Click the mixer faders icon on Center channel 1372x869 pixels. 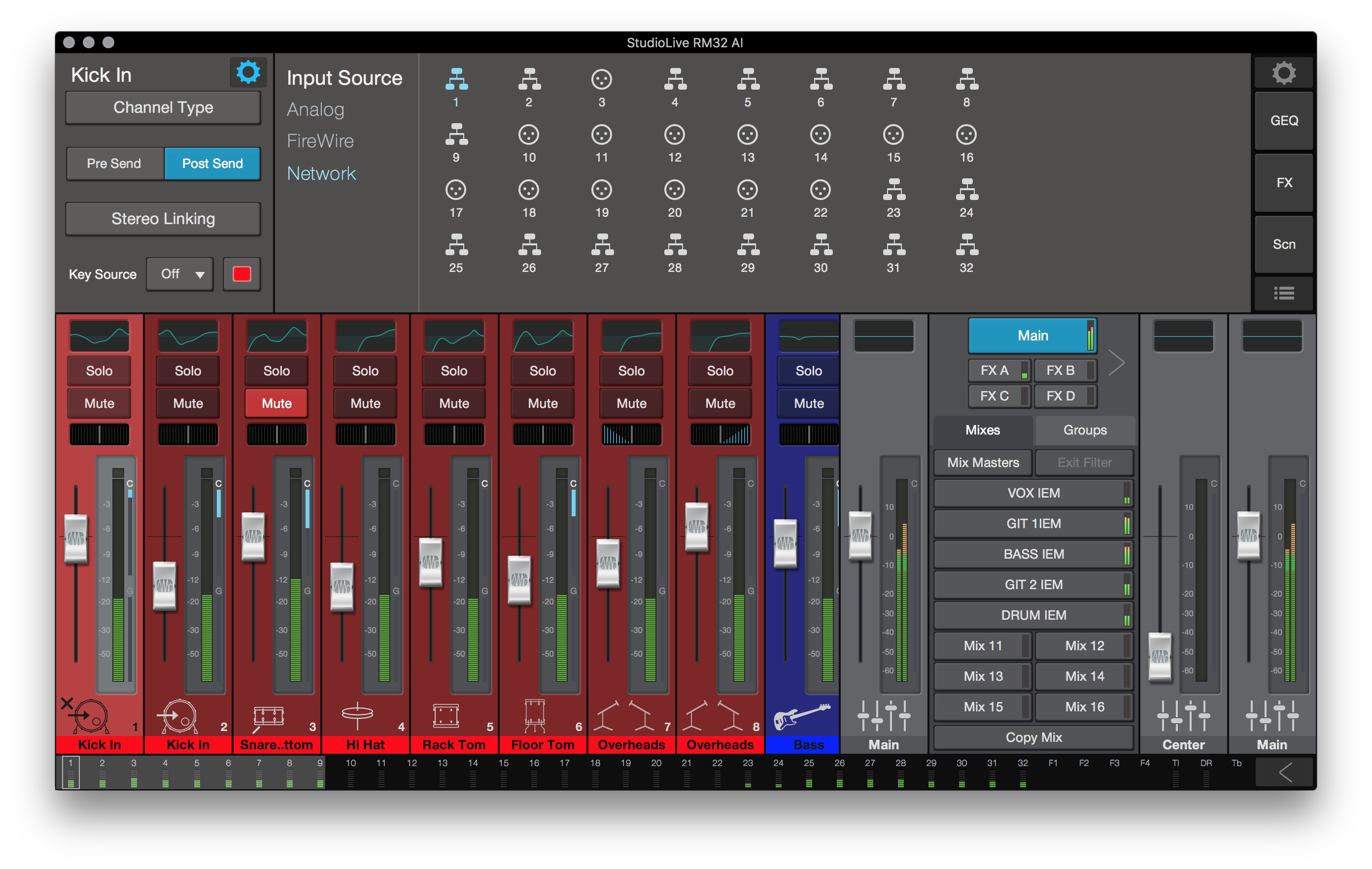[1183, 716]
